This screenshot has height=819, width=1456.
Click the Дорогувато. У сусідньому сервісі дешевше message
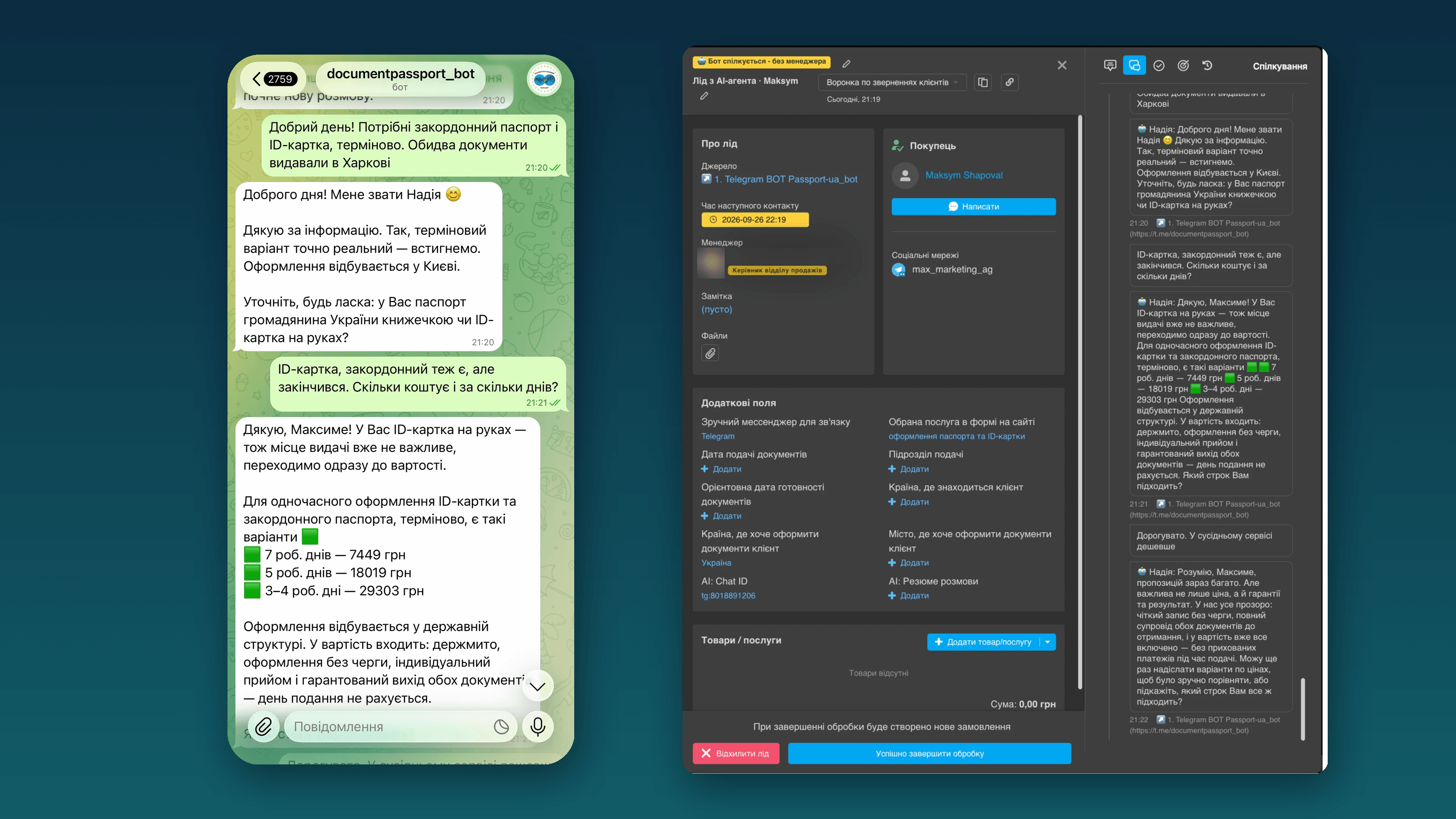click(1210, 541)
